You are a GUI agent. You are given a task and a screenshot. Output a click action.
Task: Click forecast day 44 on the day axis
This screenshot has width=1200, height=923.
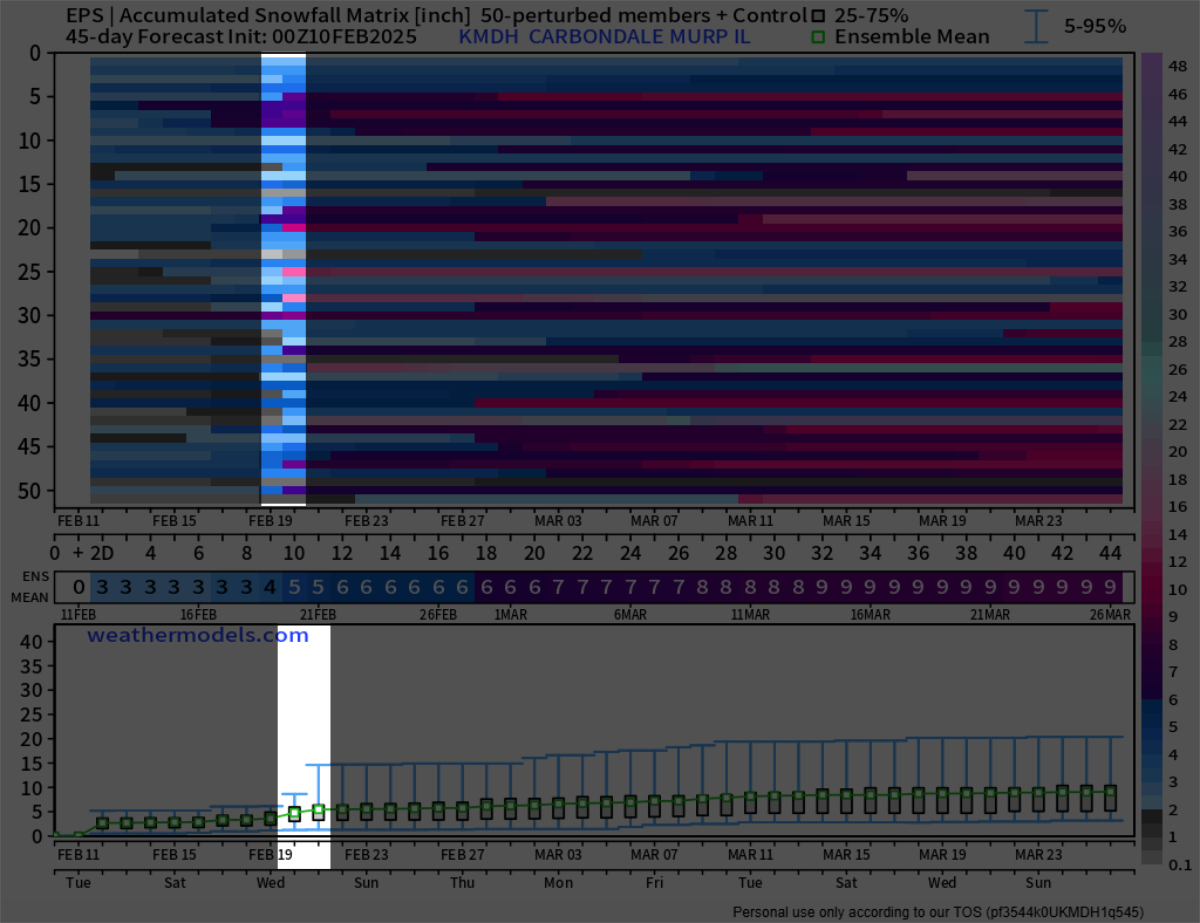point(1111,553)
